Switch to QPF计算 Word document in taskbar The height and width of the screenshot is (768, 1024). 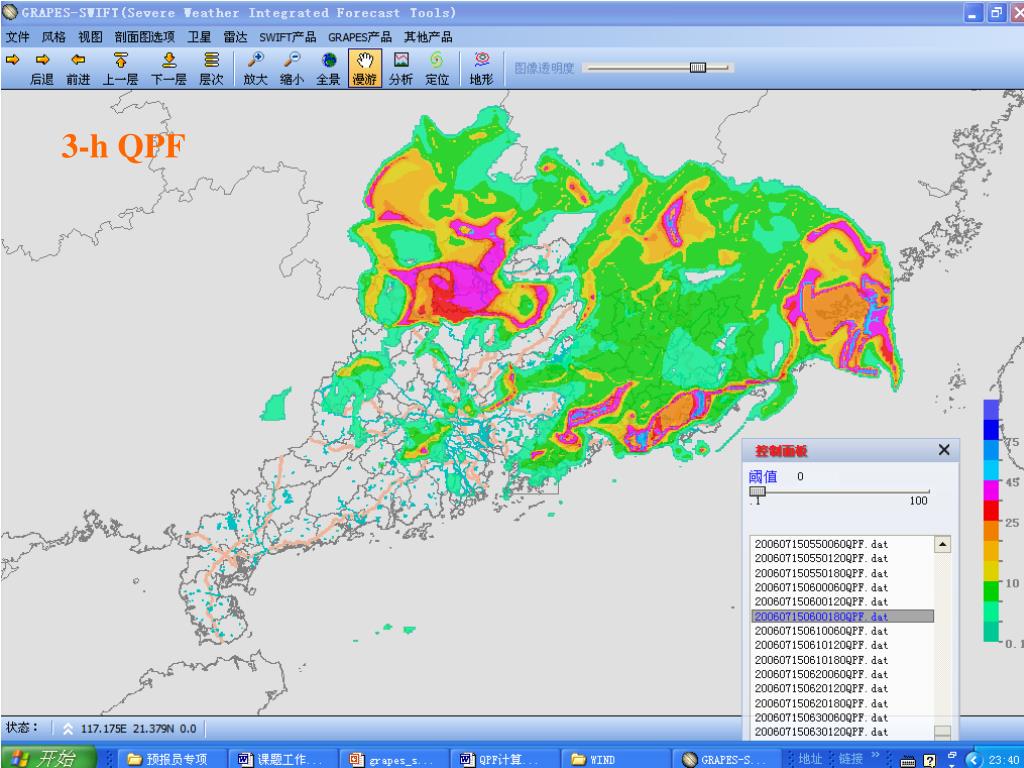click(506, 759)
